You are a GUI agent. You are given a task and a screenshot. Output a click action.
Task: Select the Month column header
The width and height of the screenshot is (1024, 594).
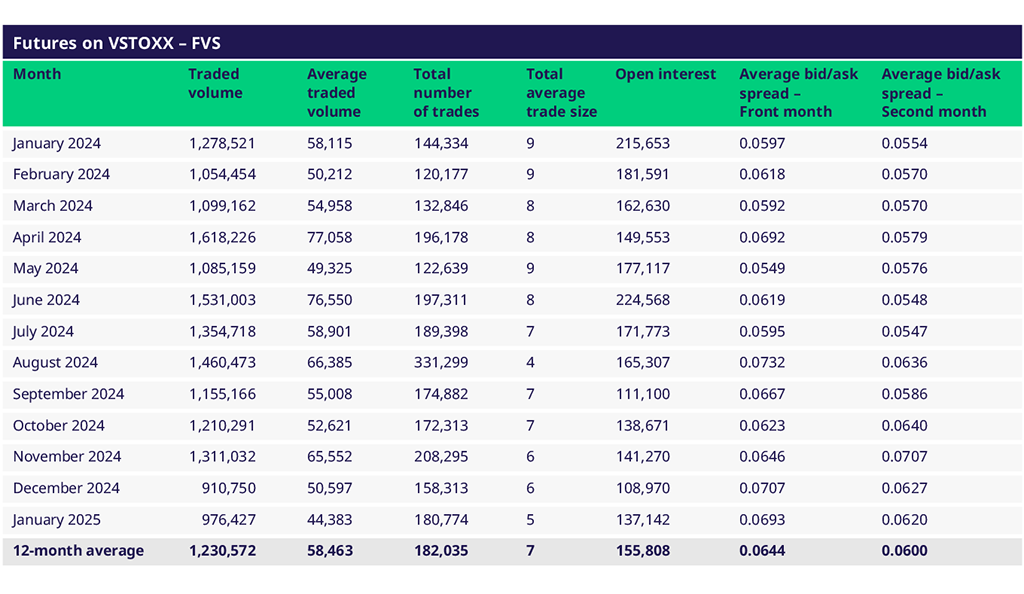coord(37,75)
